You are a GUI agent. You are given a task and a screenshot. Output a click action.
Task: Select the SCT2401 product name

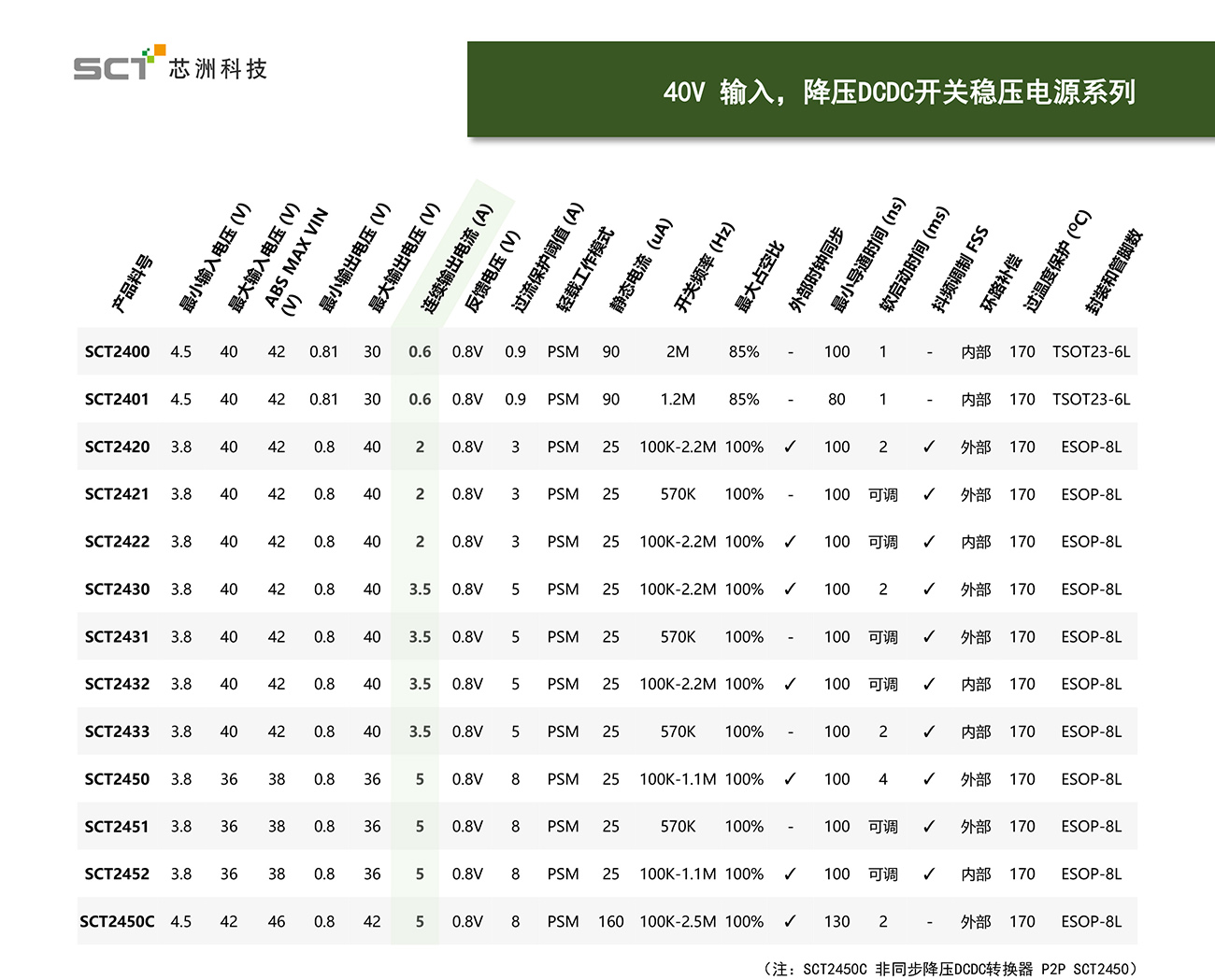(x=117, y=400)
